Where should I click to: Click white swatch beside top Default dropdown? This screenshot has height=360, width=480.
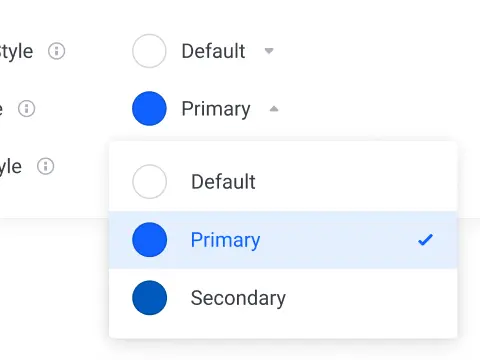point(149,51)
